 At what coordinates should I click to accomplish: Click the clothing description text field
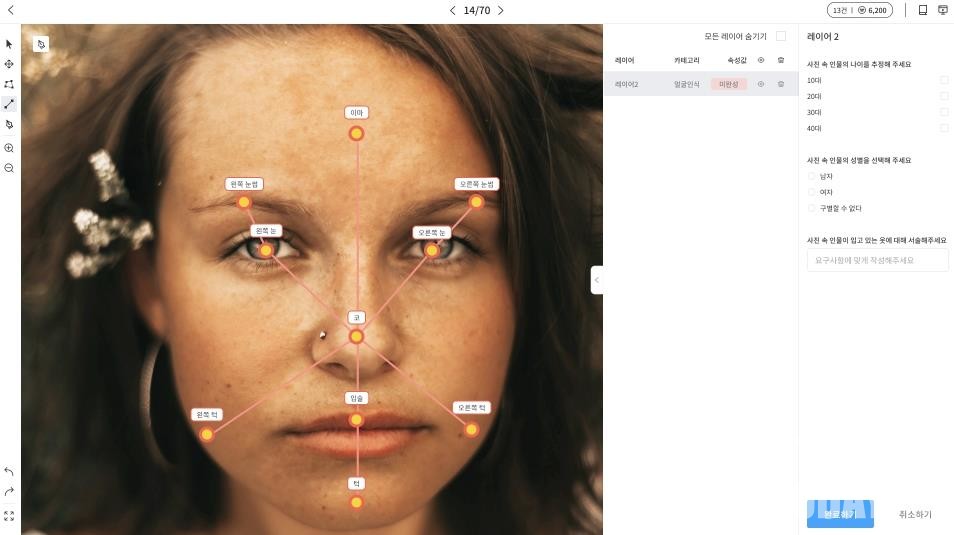[x=877, y=260]
